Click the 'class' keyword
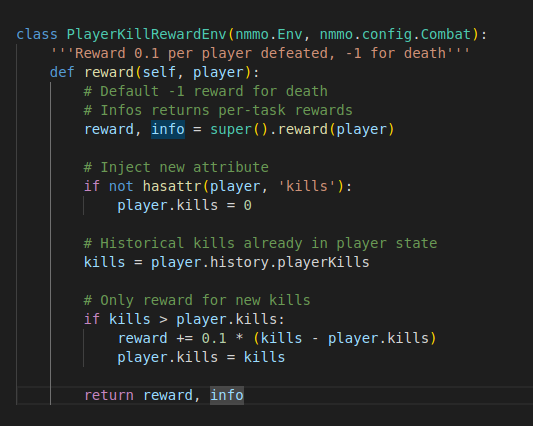 tap(37, 34)
